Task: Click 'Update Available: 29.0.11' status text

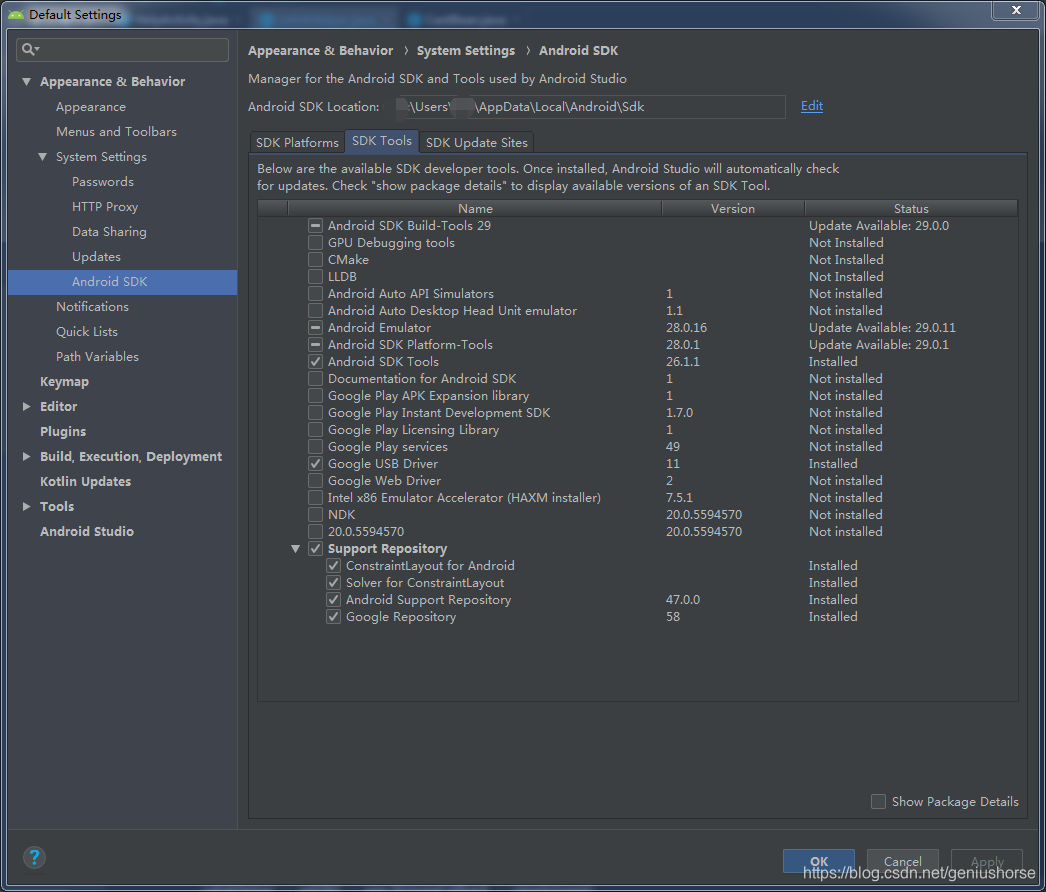Action: tap(882, 328)
